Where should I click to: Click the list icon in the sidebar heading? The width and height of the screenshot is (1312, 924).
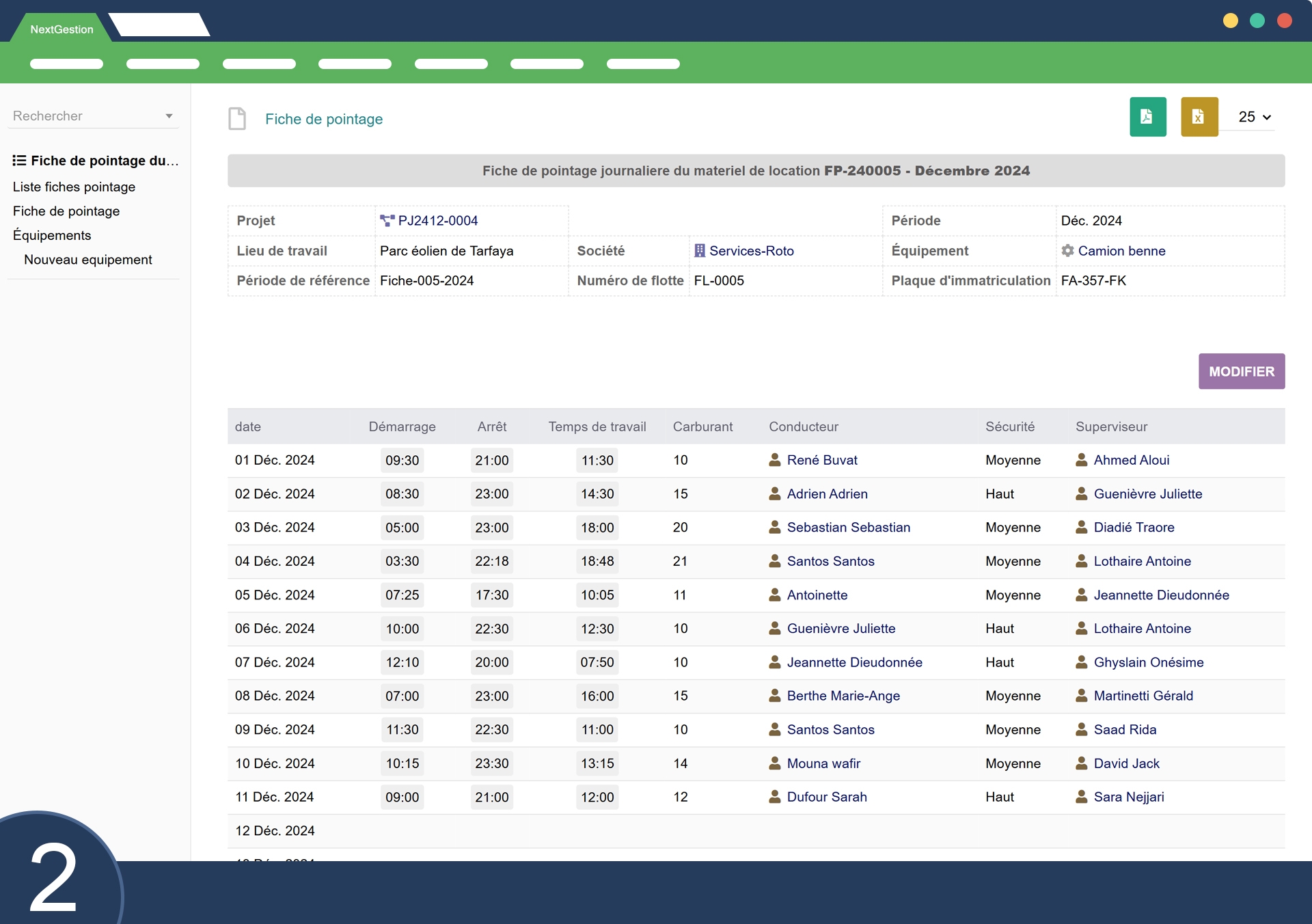click(x=19, y=161)
